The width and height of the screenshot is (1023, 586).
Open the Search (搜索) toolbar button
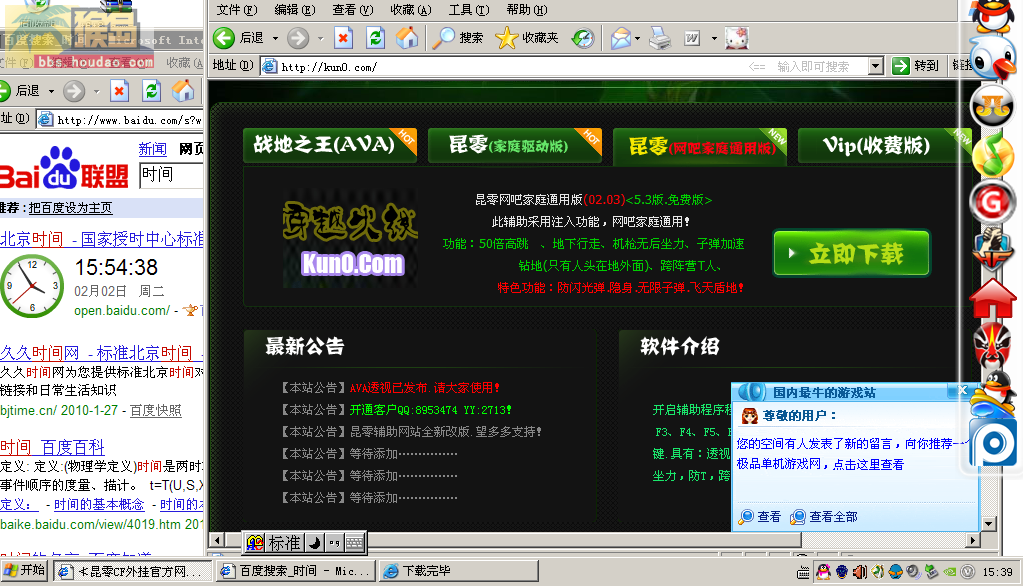[458, 38]
